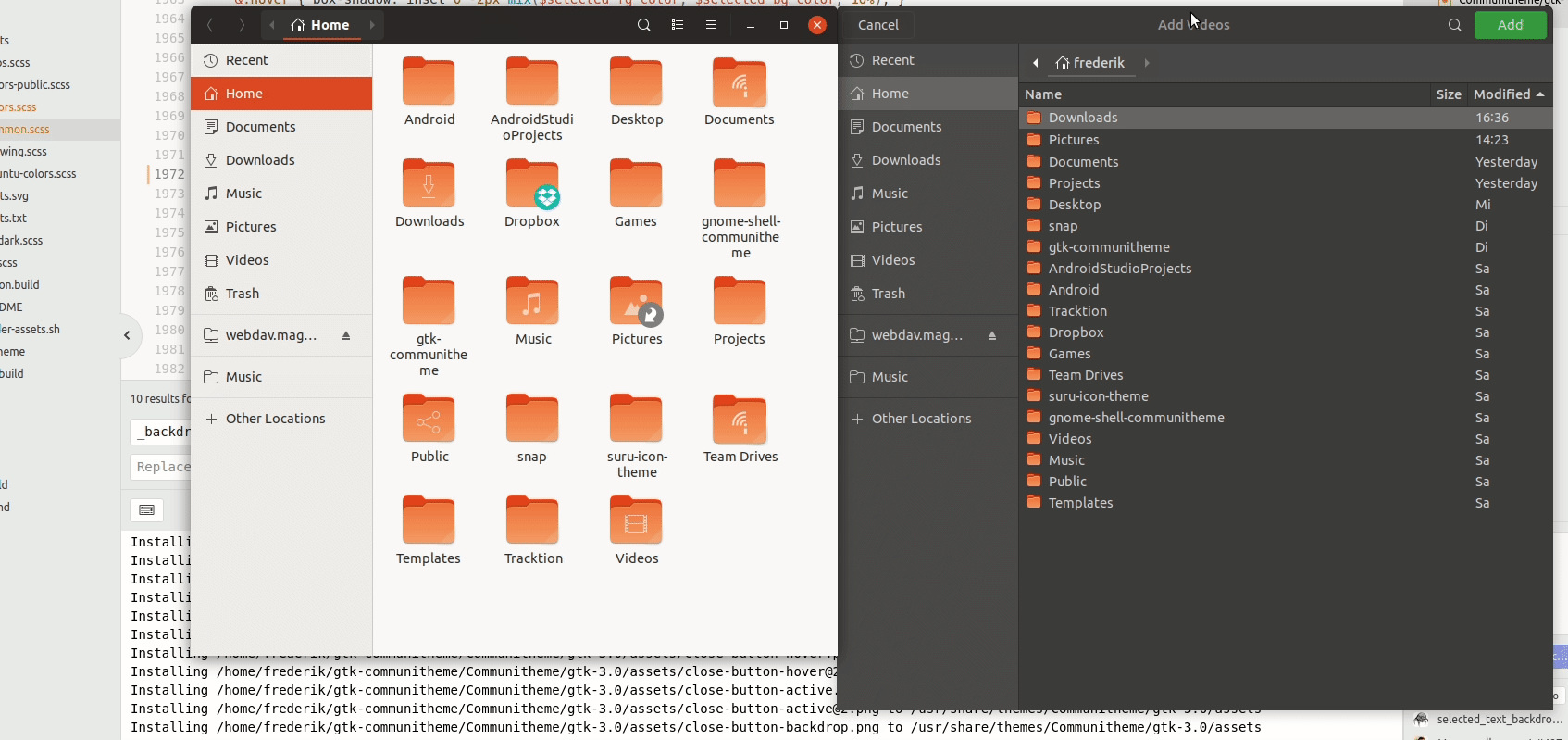
Task: Click frederik path button in dialog
Action: click(x=1091, y=63)
